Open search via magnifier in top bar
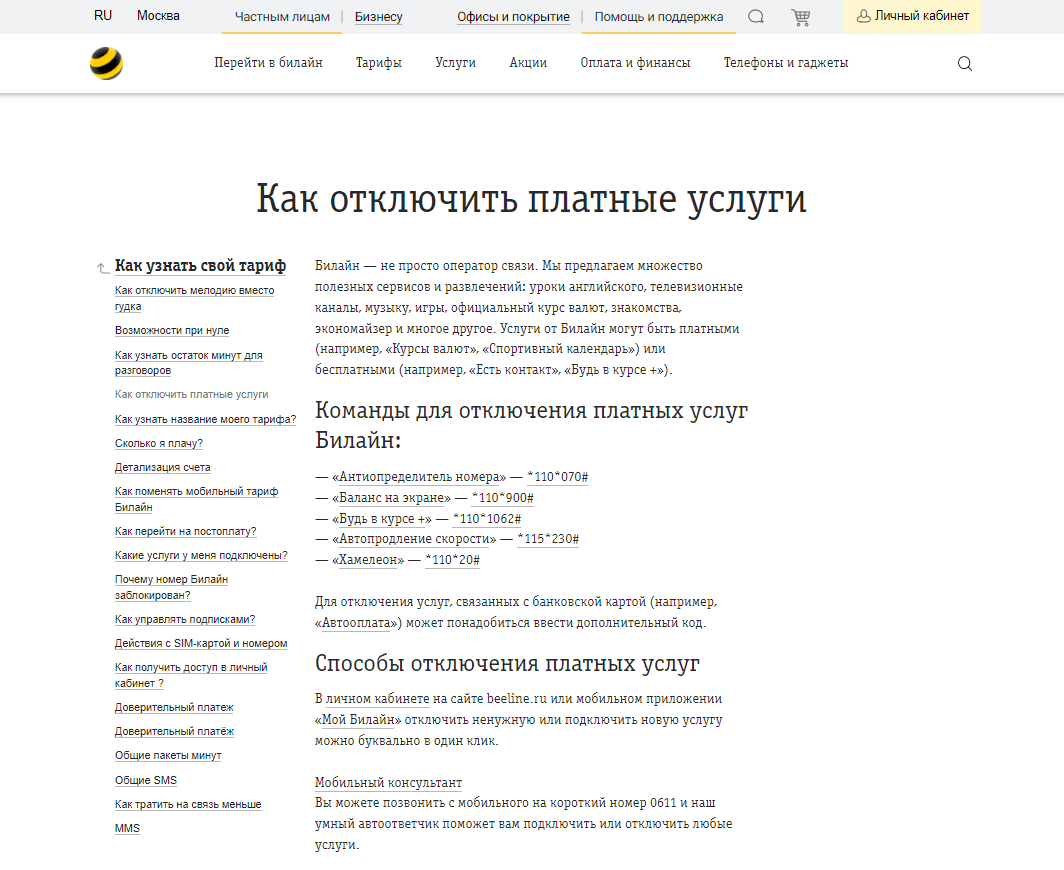Image resolution: width=1064 pixels, height=870 pixels. point(756,16)
